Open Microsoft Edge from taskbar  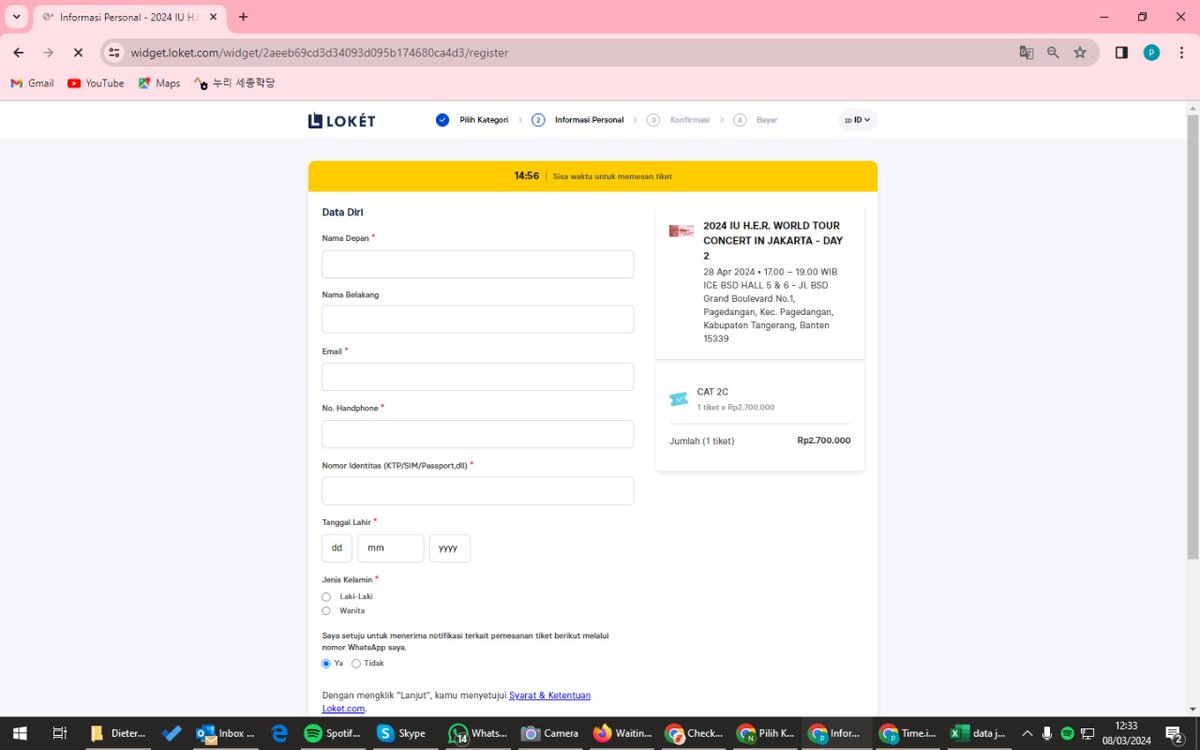click(280, 733)
